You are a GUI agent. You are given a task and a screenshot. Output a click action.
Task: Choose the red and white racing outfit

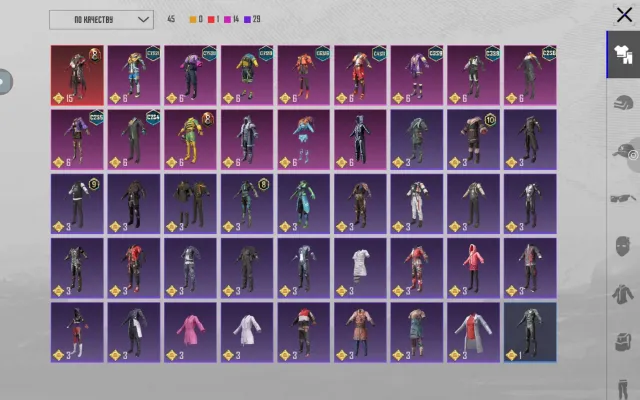pos(360,75)
